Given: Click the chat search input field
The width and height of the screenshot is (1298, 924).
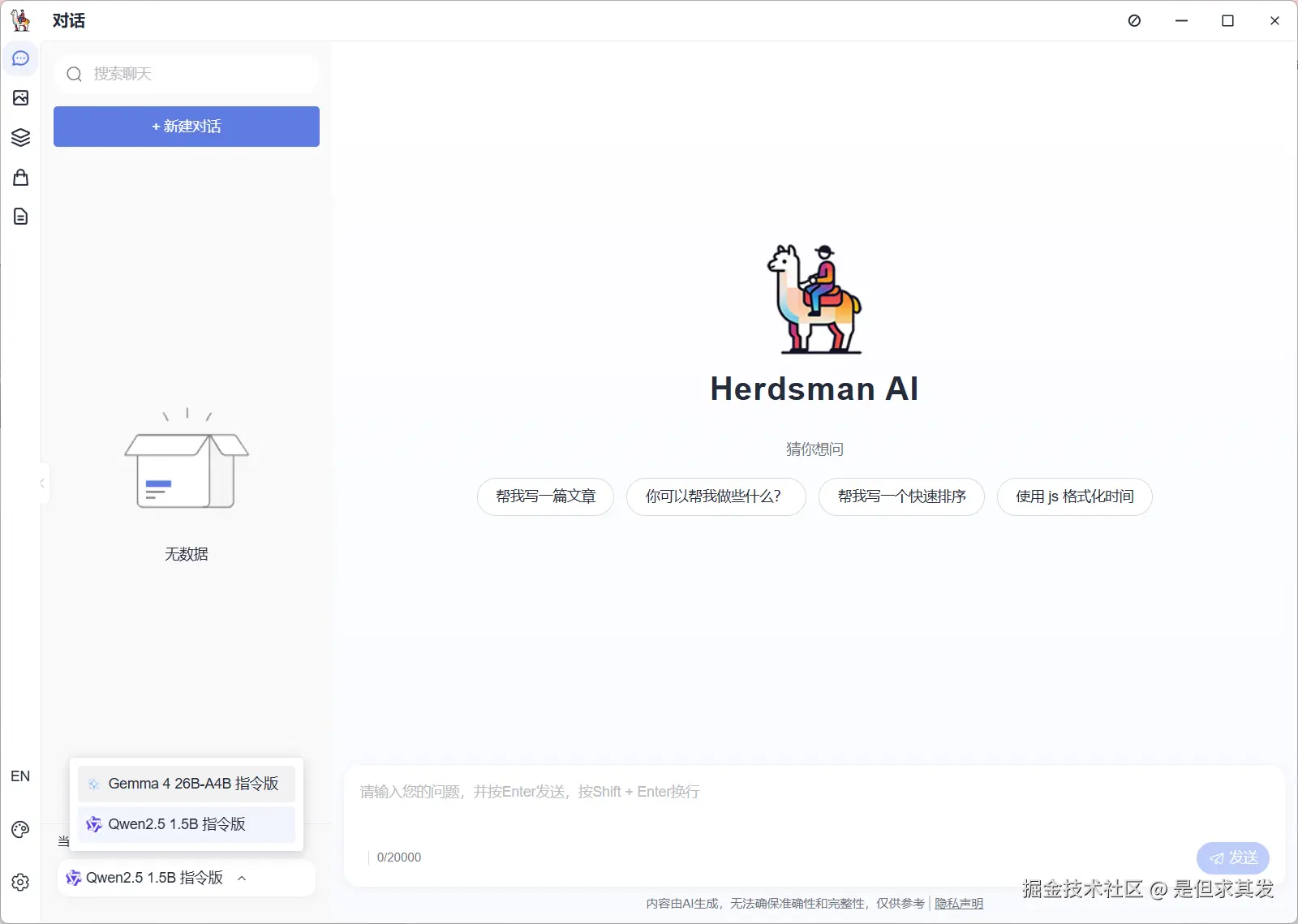Looking at the screenshot, I should tap(186, 74).
